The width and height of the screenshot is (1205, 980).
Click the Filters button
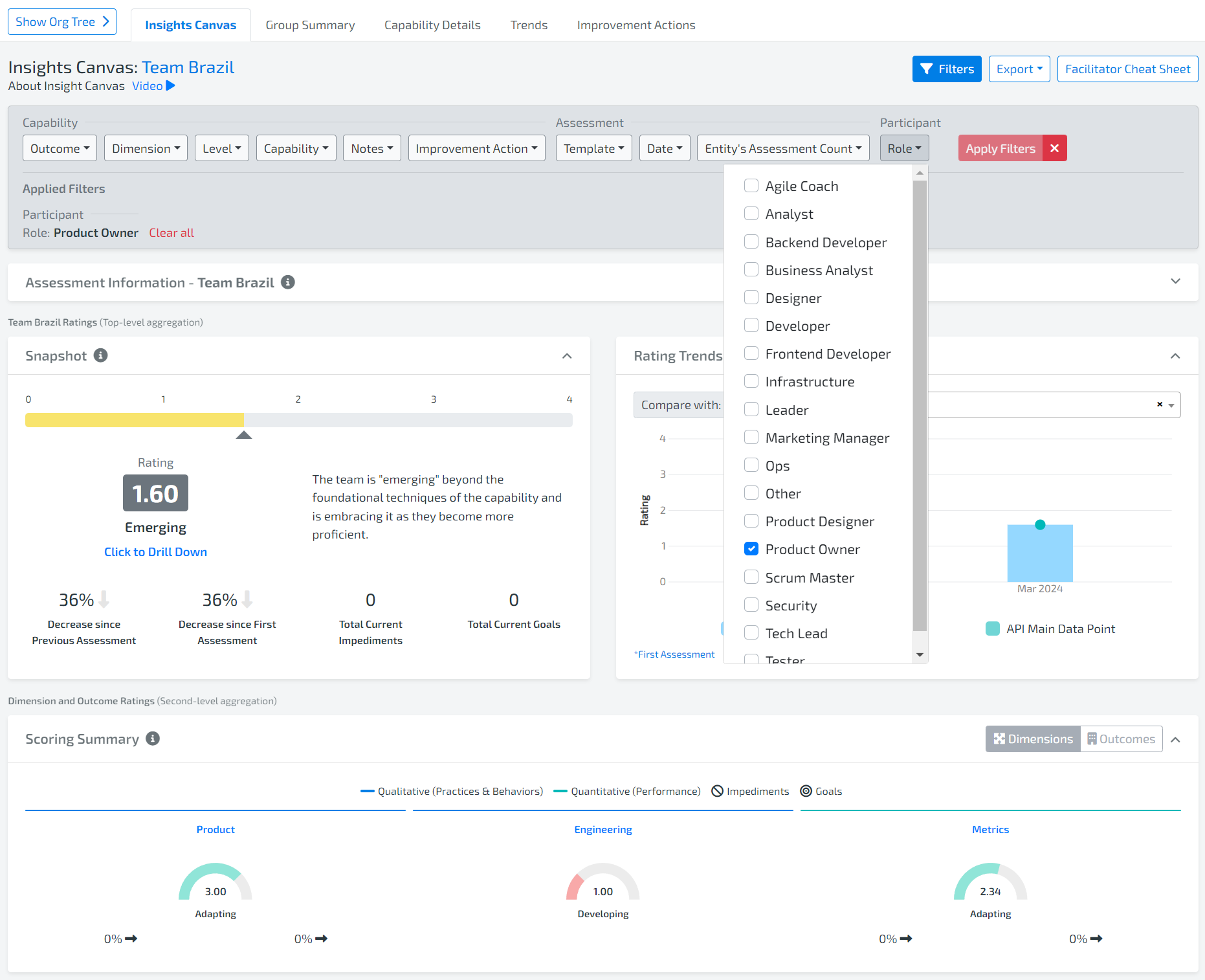(x=947, y=69)
